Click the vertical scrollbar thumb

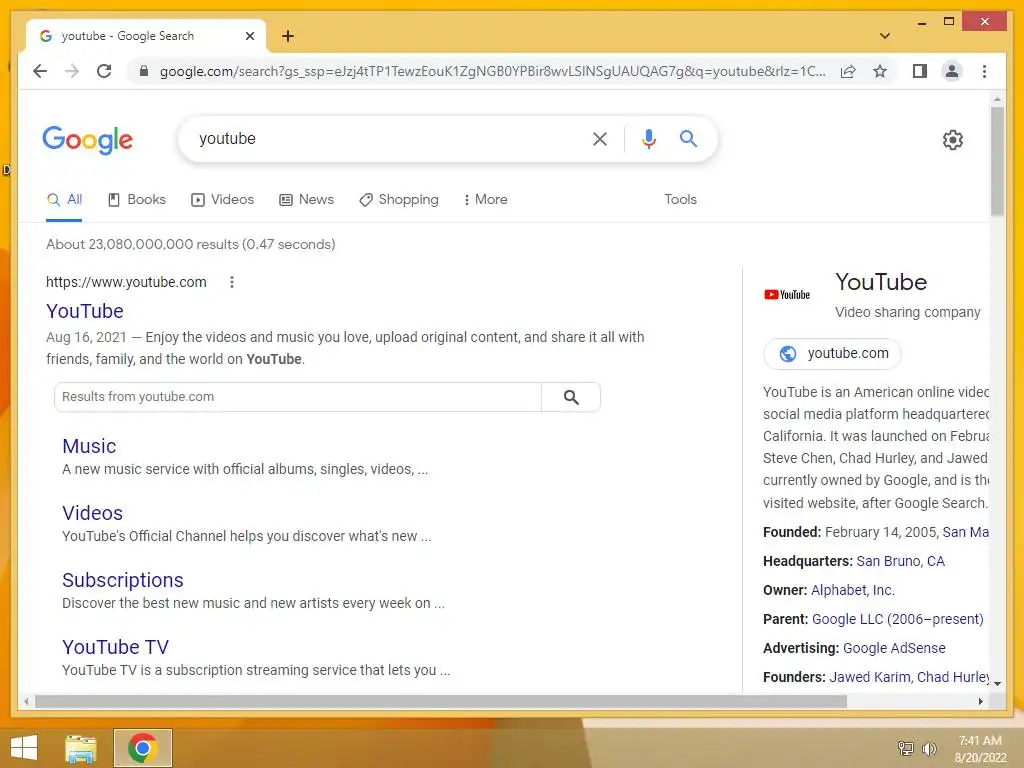997,161
